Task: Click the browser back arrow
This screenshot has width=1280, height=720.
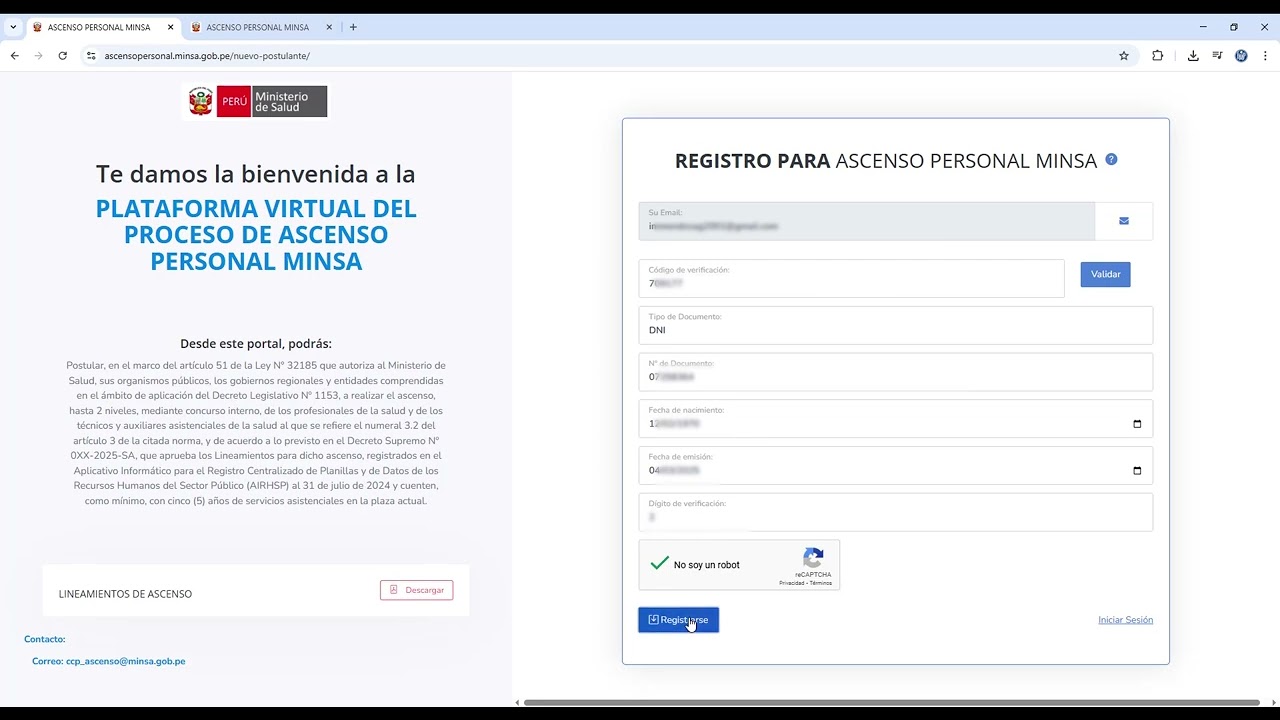Action: [x=14, y=56]
